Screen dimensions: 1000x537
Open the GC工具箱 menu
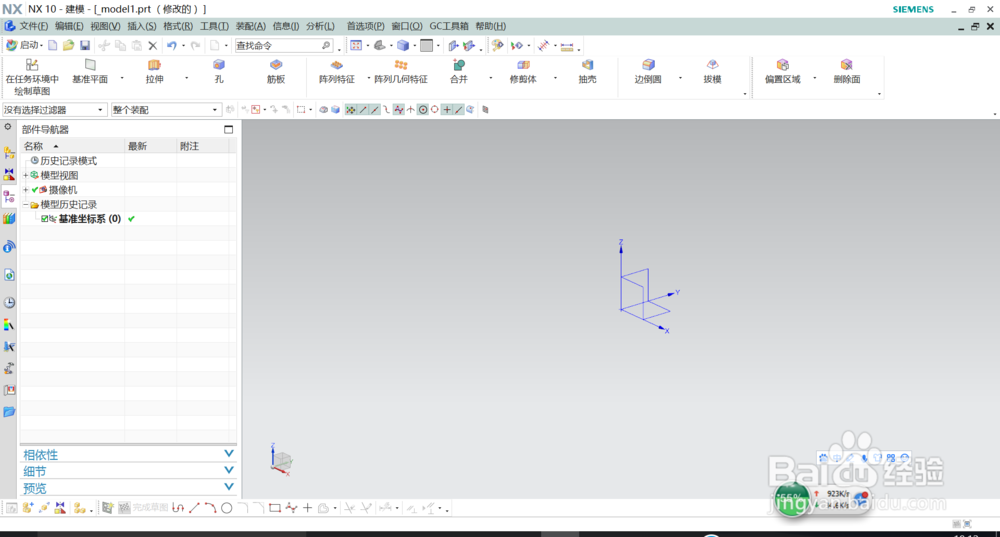(448, 26)
